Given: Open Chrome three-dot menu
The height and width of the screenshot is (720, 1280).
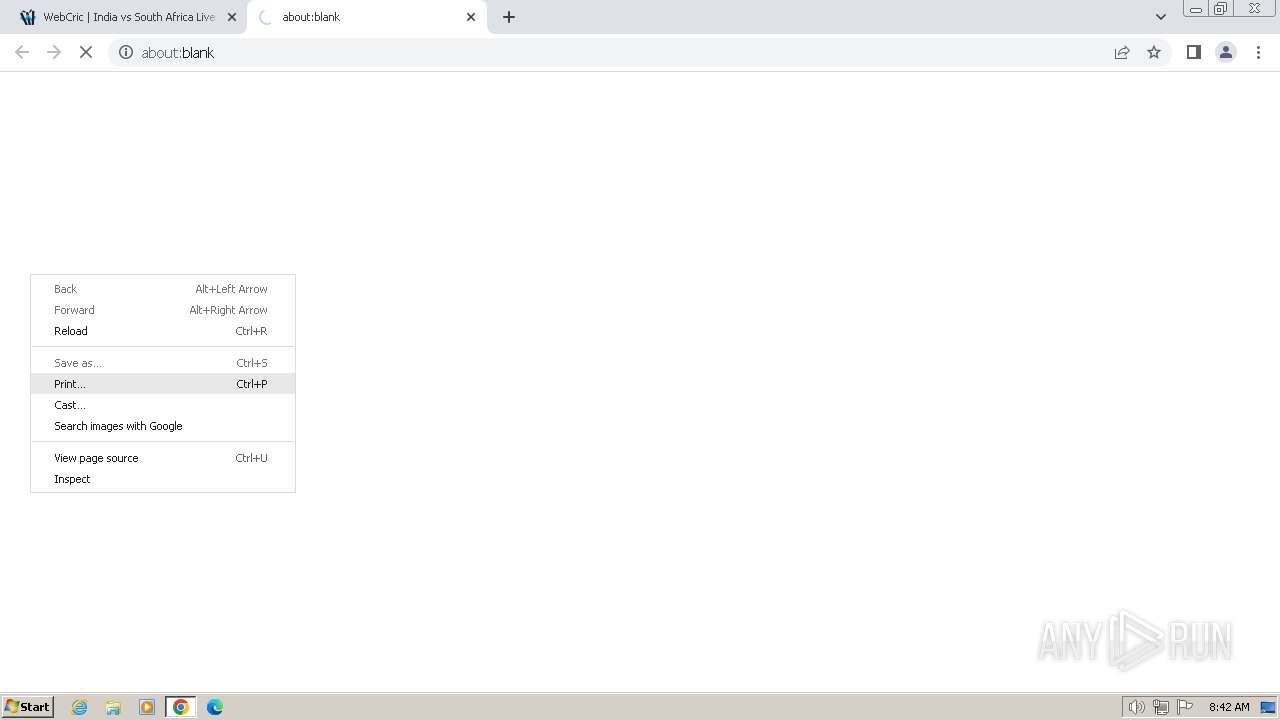Looking at the screenshot, I should 1258,52.
